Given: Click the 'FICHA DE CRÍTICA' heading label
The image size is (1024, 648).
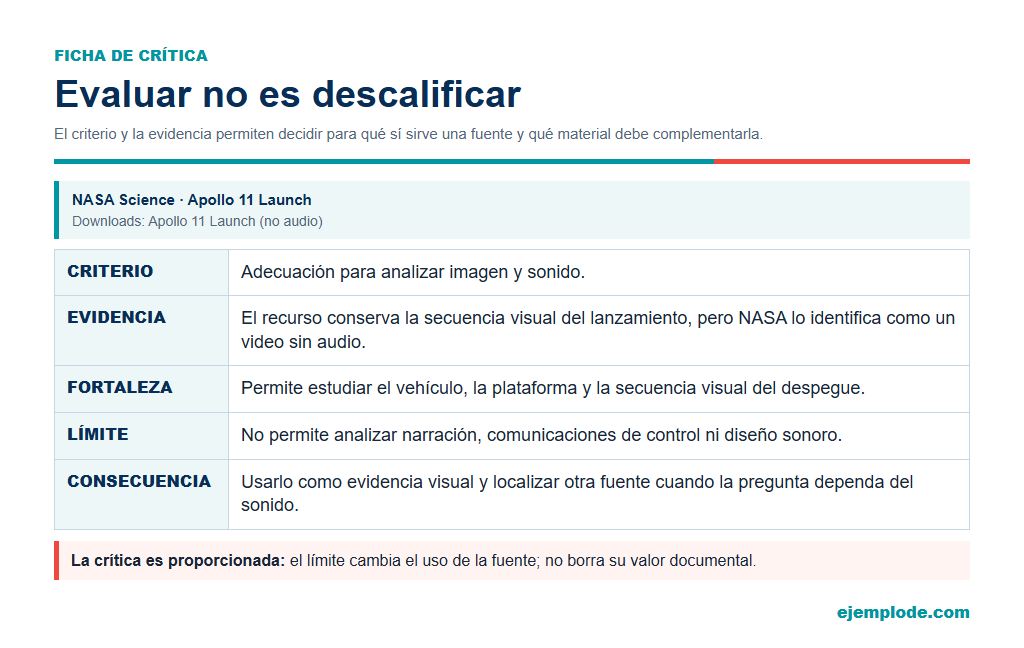Looking at the screenshot, I should (131, 56).
